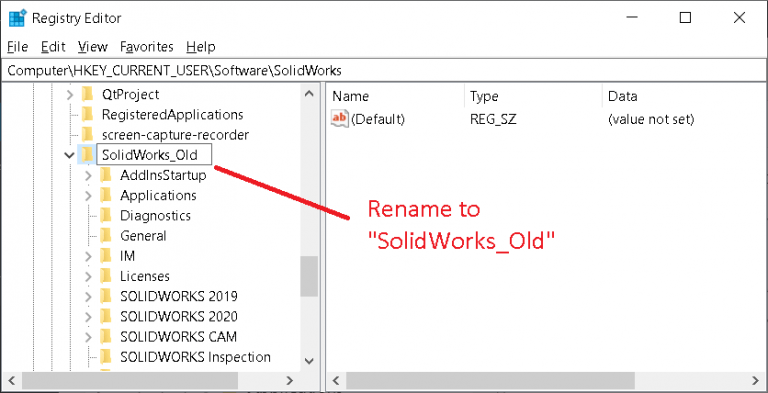Viewport: 768px width, 393px height.
Task: Click the tree pane horizontal scroll left arrow
Action: [12, 380]
